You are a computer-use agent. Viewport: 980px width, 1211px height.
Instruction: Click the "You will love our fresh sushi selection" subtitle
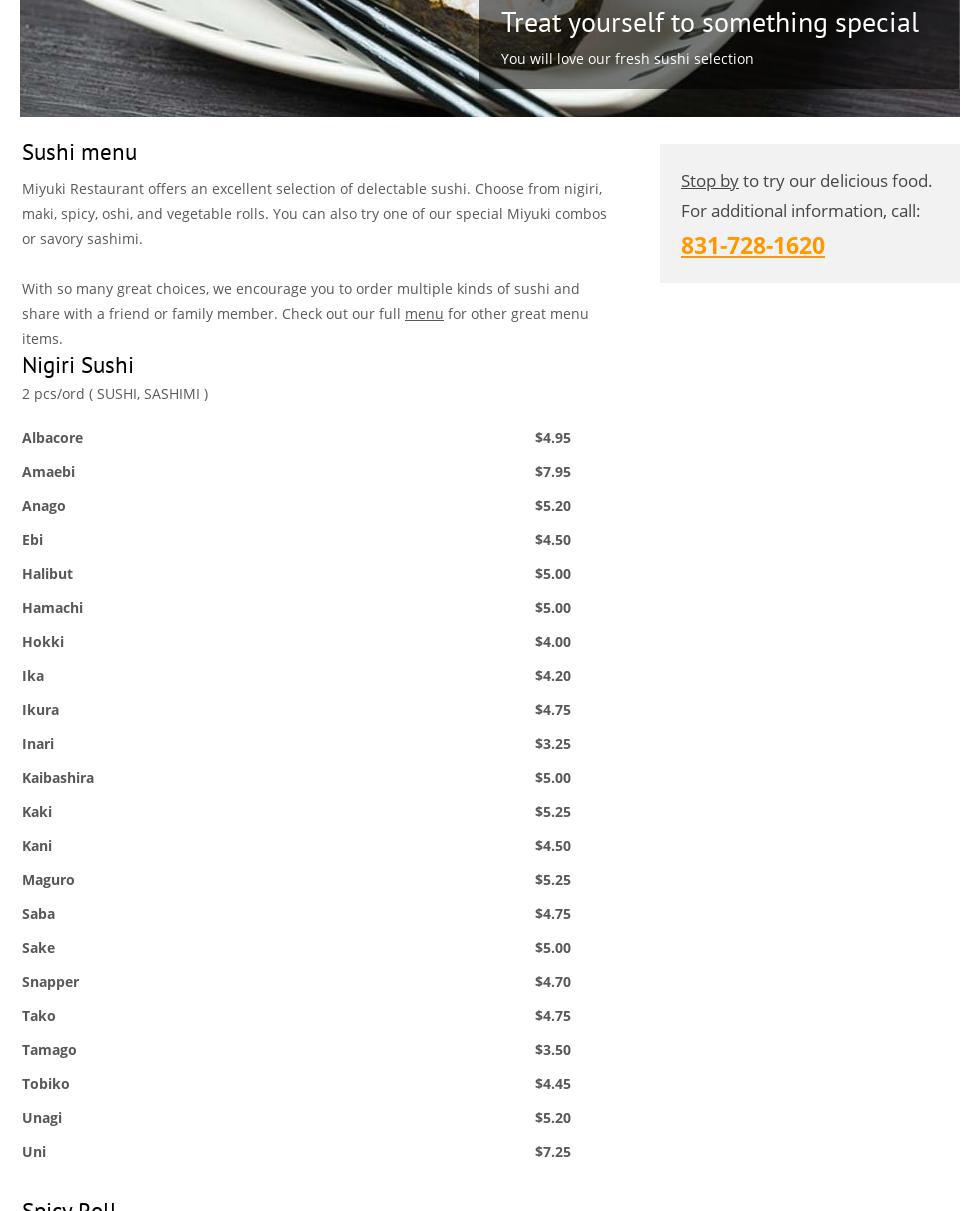[x=626, y=59]
